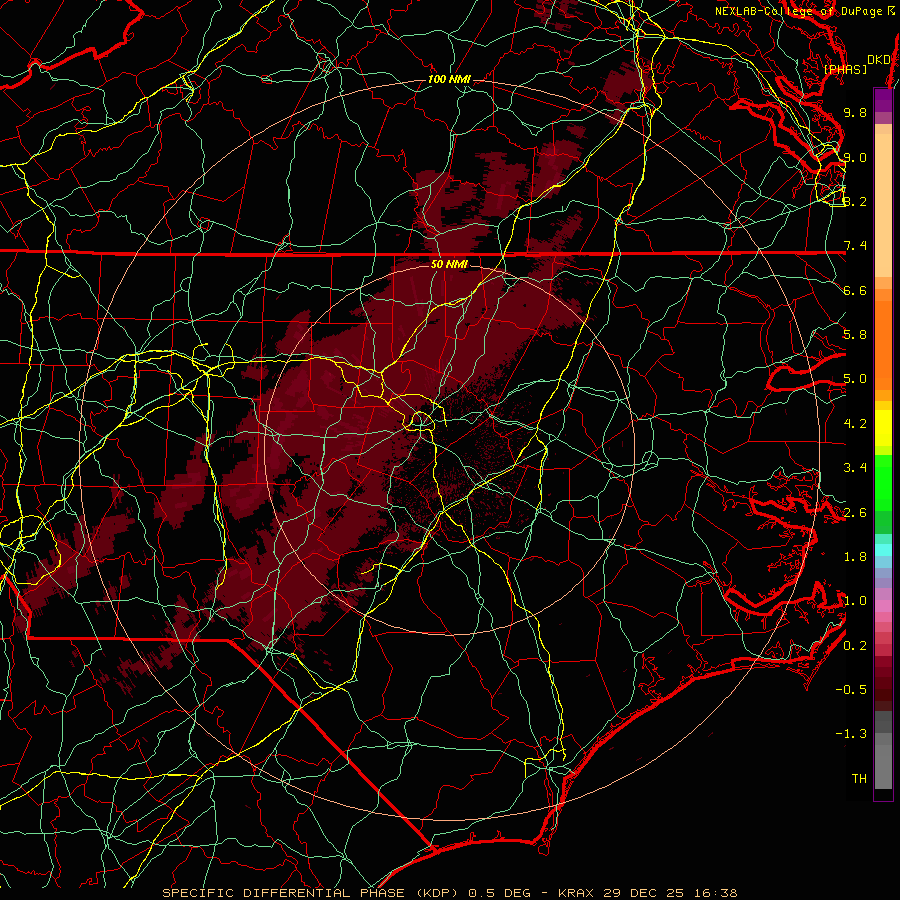Pick the light peach segment of the color bar
Image resolution: width=900 pixels, height=900 pixels.
point(883,207)
